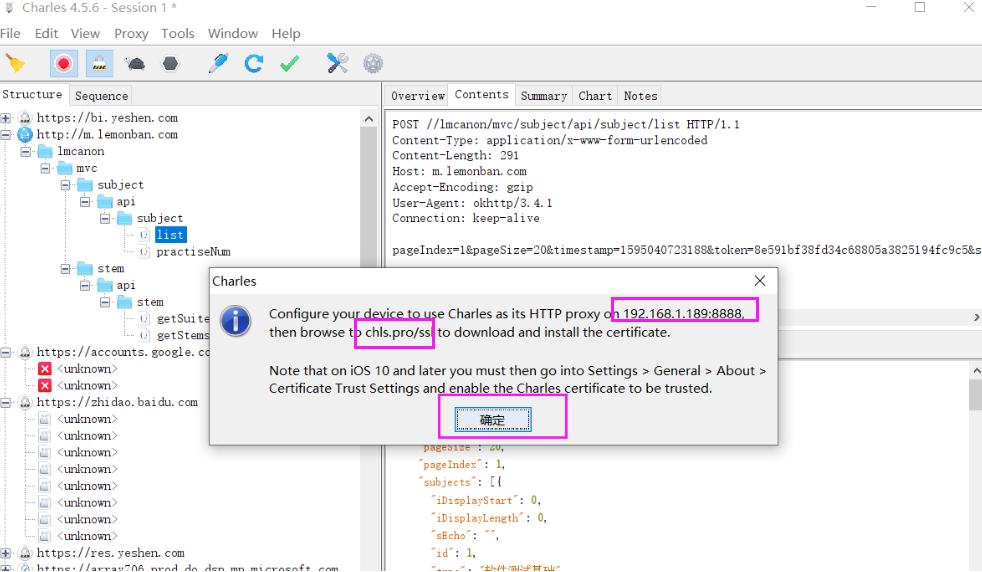
Task: Click the hexagon breakpoints icon
Action: pyautogui.click(x=171, y=64)
